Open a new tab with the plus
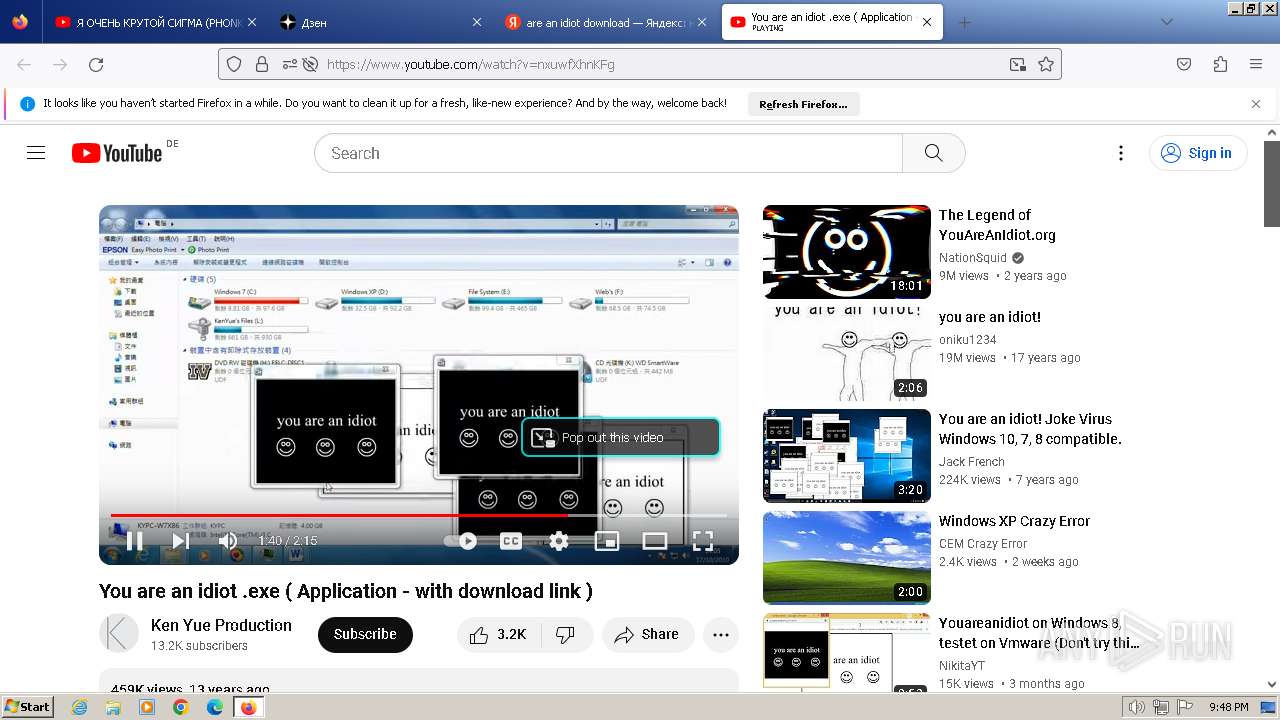 pos(964,22)
